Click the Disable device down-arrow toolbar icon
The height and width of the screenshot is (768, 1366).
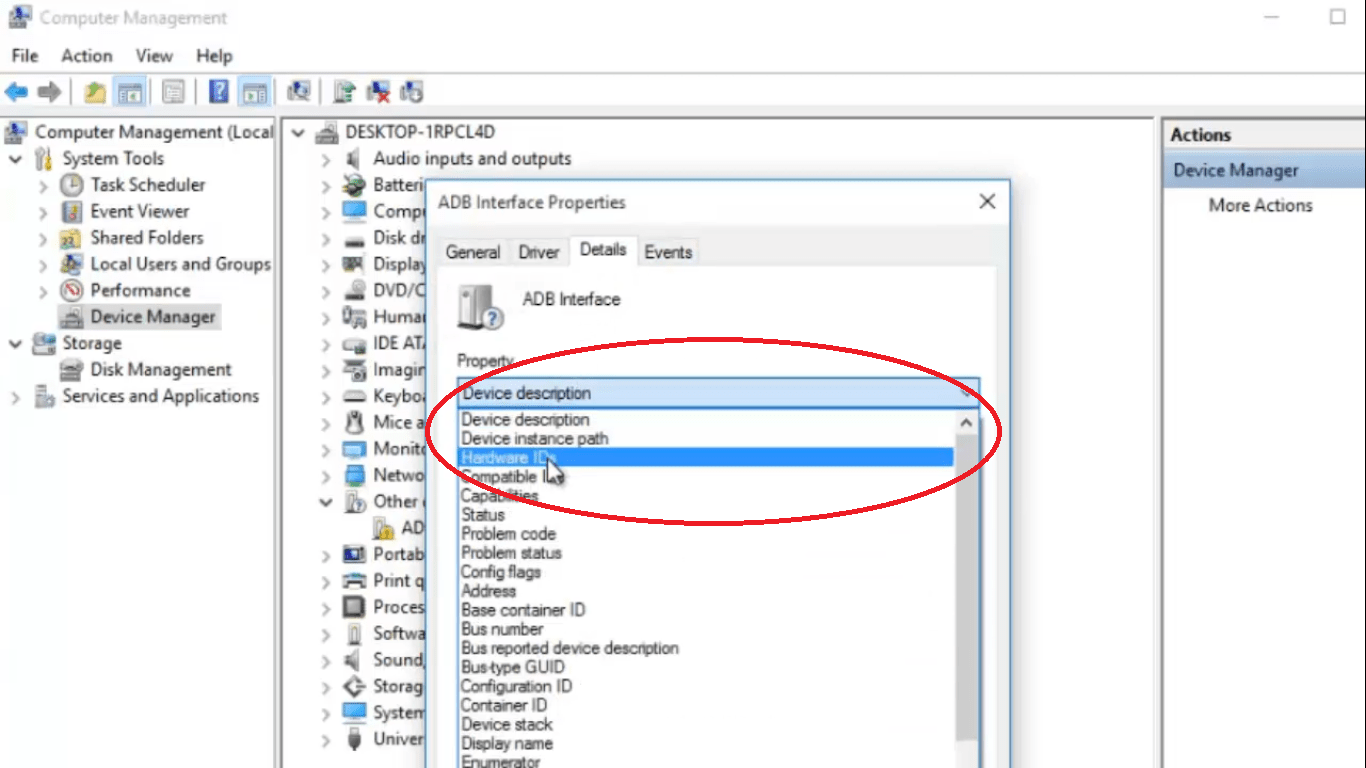pos(411,93)
